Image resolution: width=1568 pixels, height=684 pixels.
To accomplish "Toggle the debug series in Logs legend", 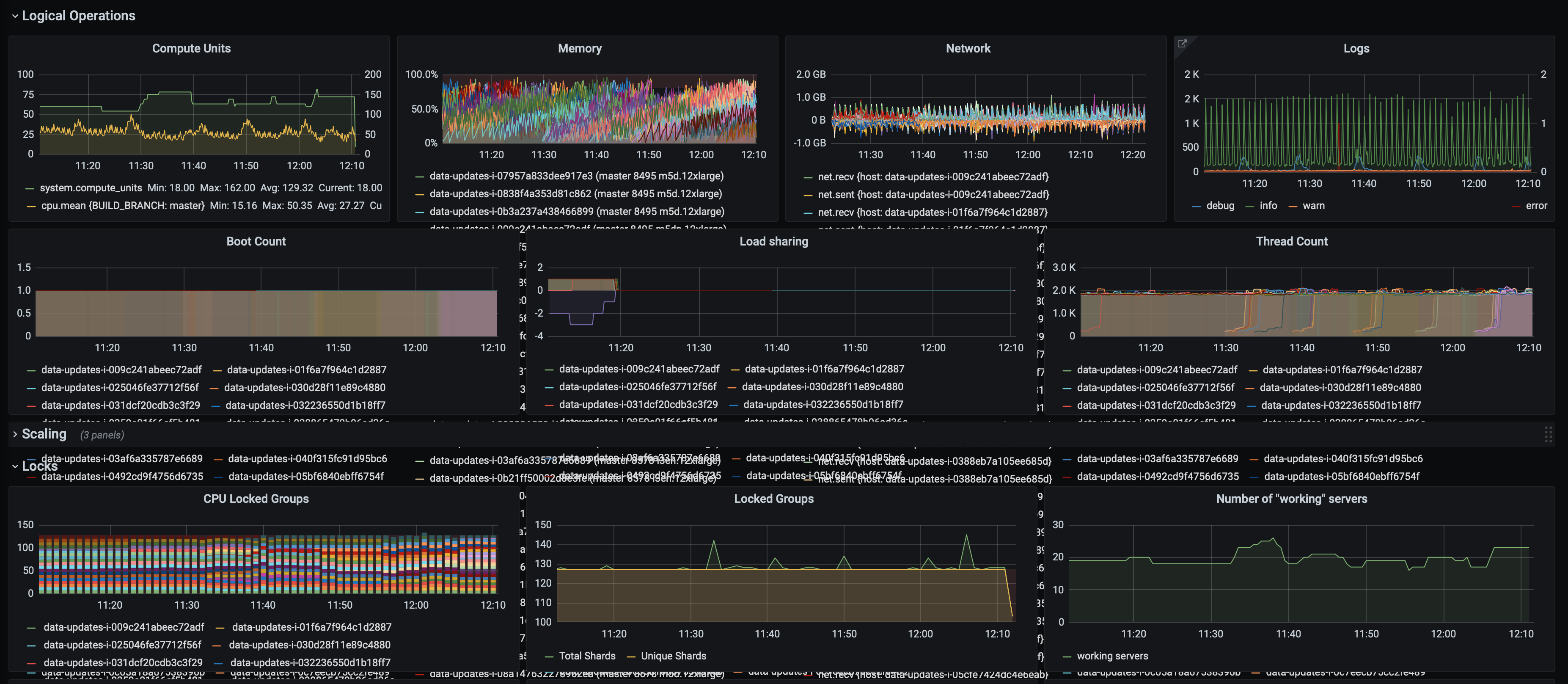I will point(1220,206).
